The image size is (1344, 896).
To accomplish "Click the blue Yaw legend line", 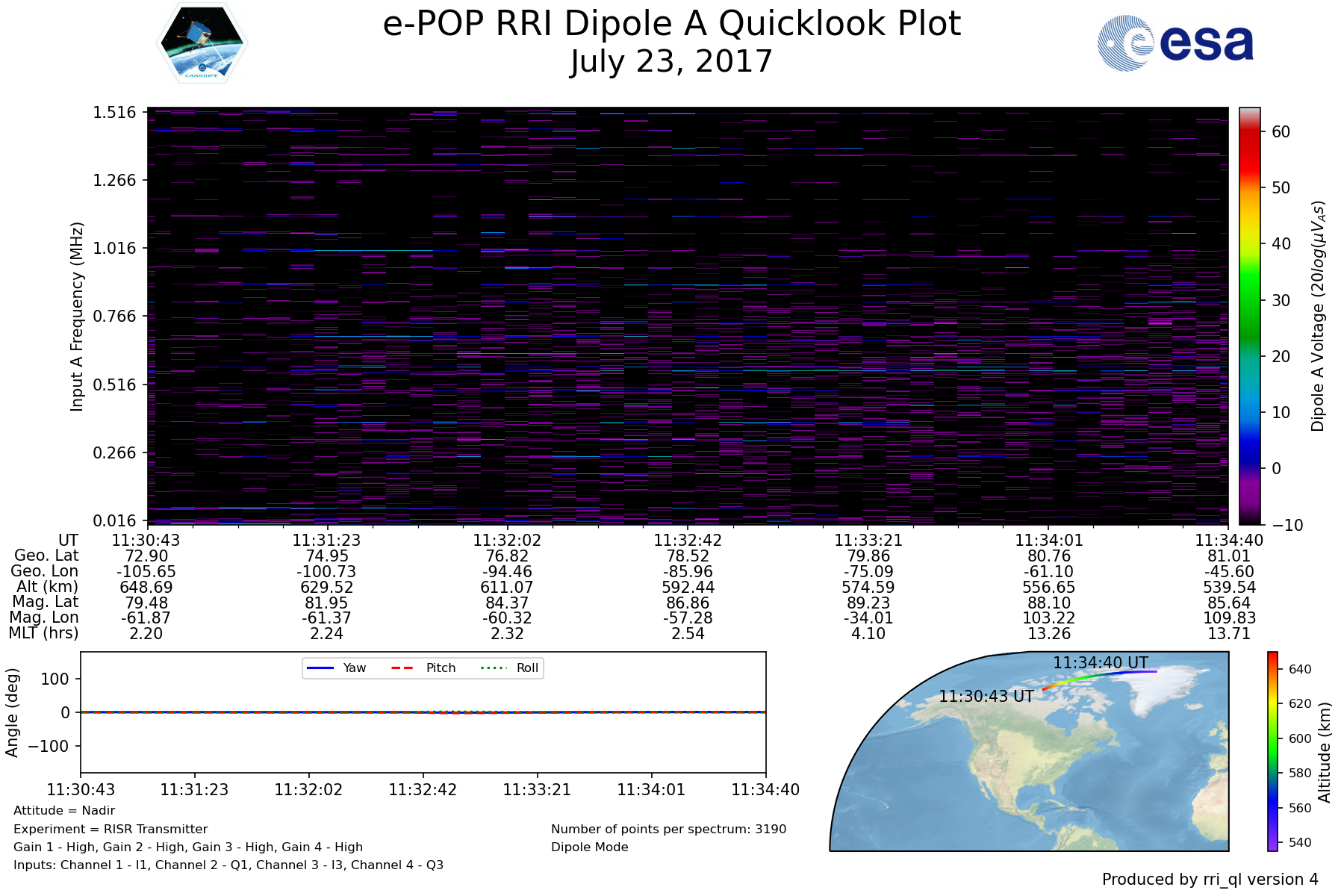I will point(320,668).
